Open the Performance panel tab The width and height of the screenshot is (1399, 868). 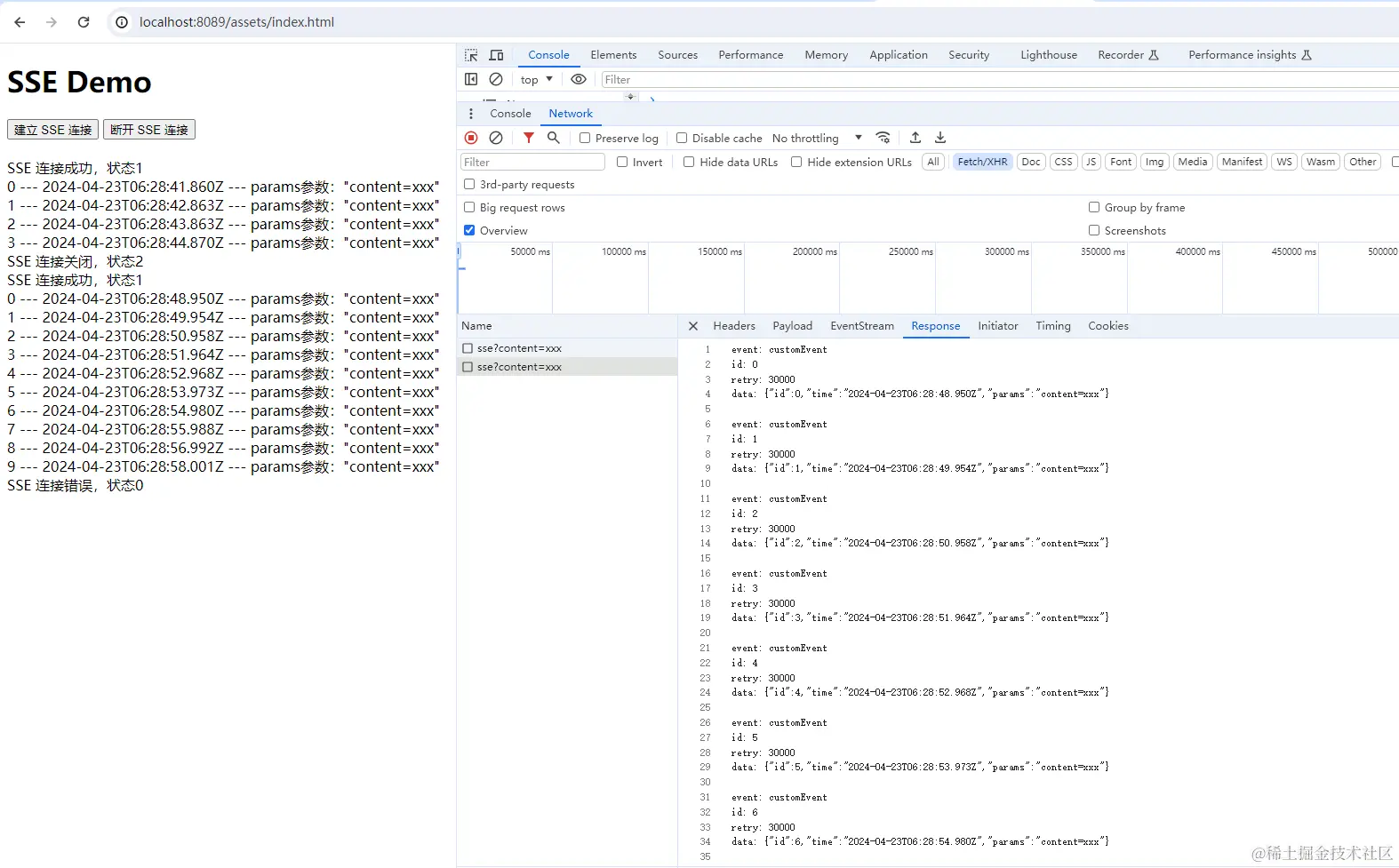[x=751, y=55]
